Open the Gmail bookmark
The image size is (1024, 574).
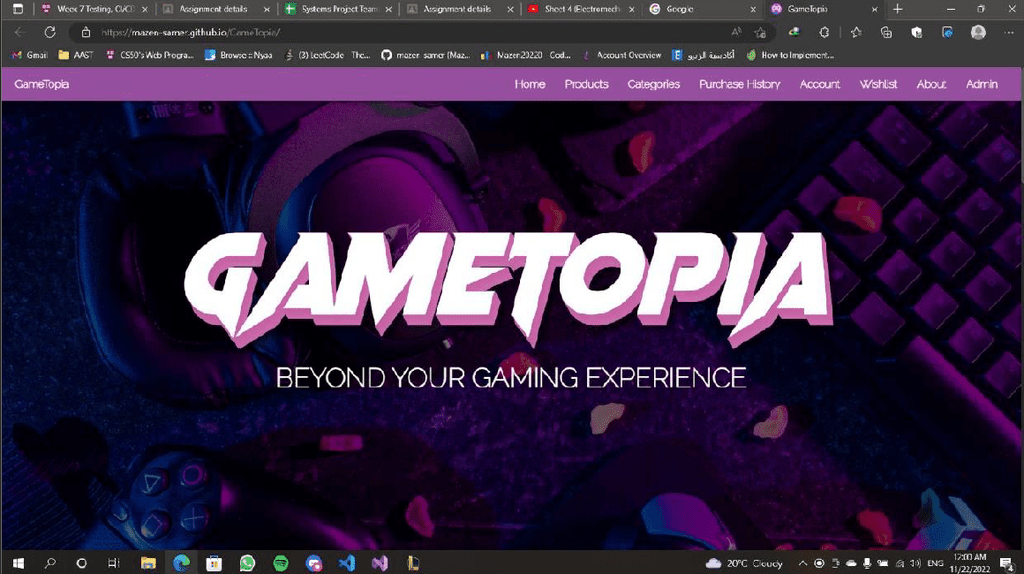tap(30, 55)
